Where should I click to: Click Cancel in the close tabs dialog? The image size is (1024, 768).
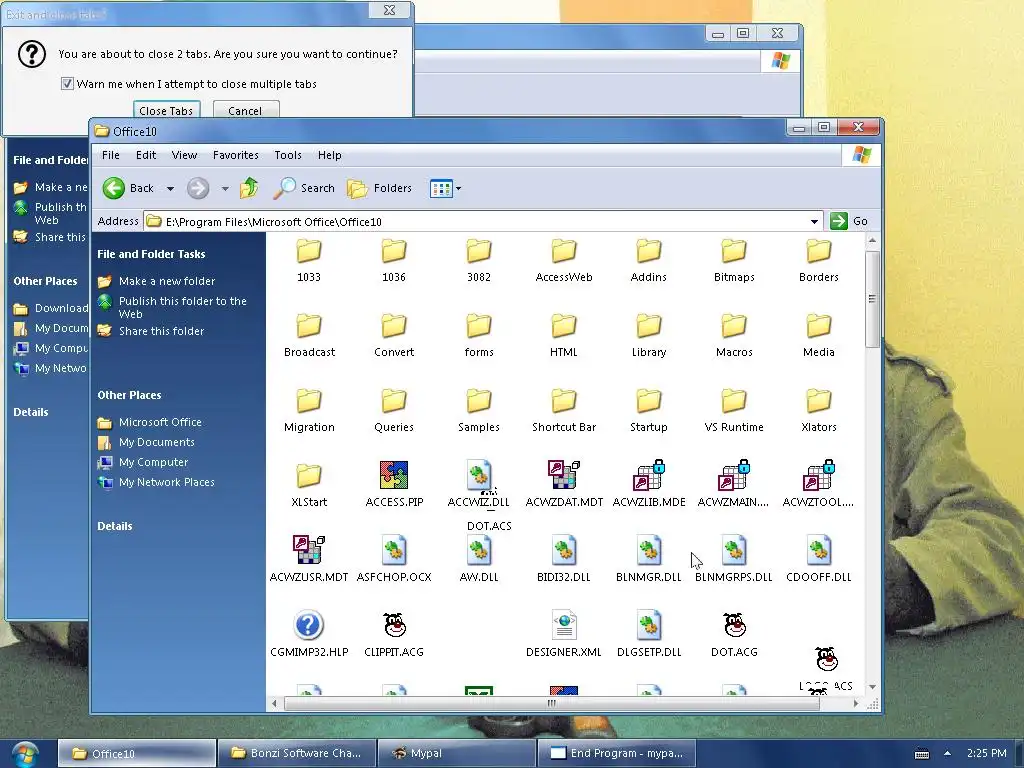(x=245, y=110)
